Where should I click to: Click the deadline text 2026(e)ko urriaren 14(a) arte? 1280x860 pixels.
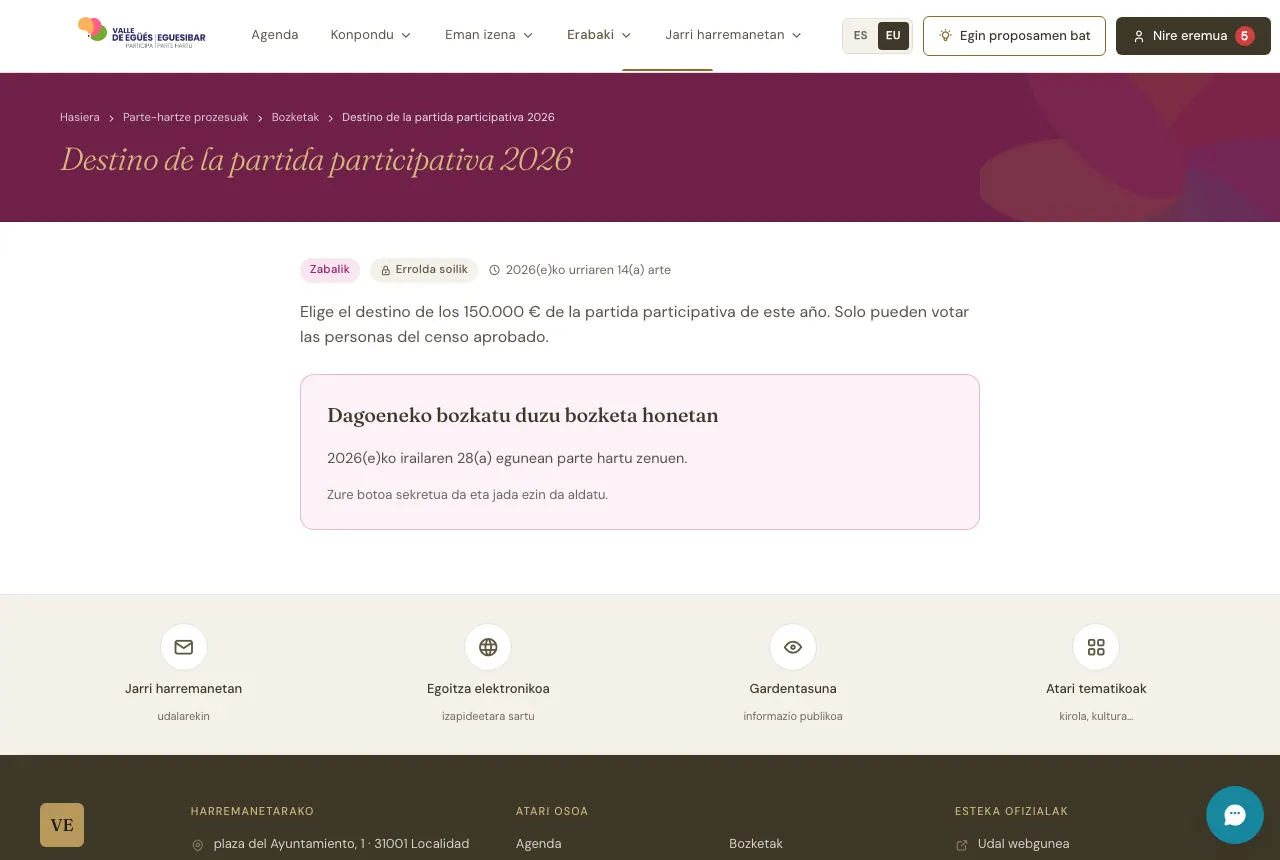(x=588, y=270)
